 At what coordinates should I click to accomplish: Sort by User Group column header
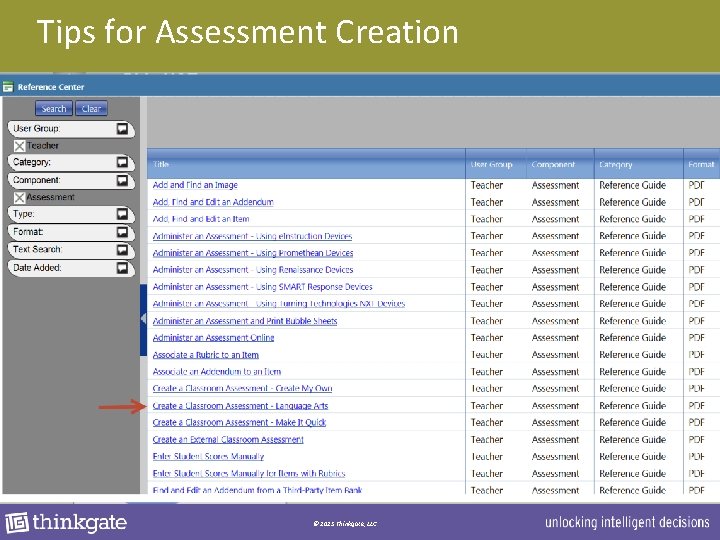(491, 164)
